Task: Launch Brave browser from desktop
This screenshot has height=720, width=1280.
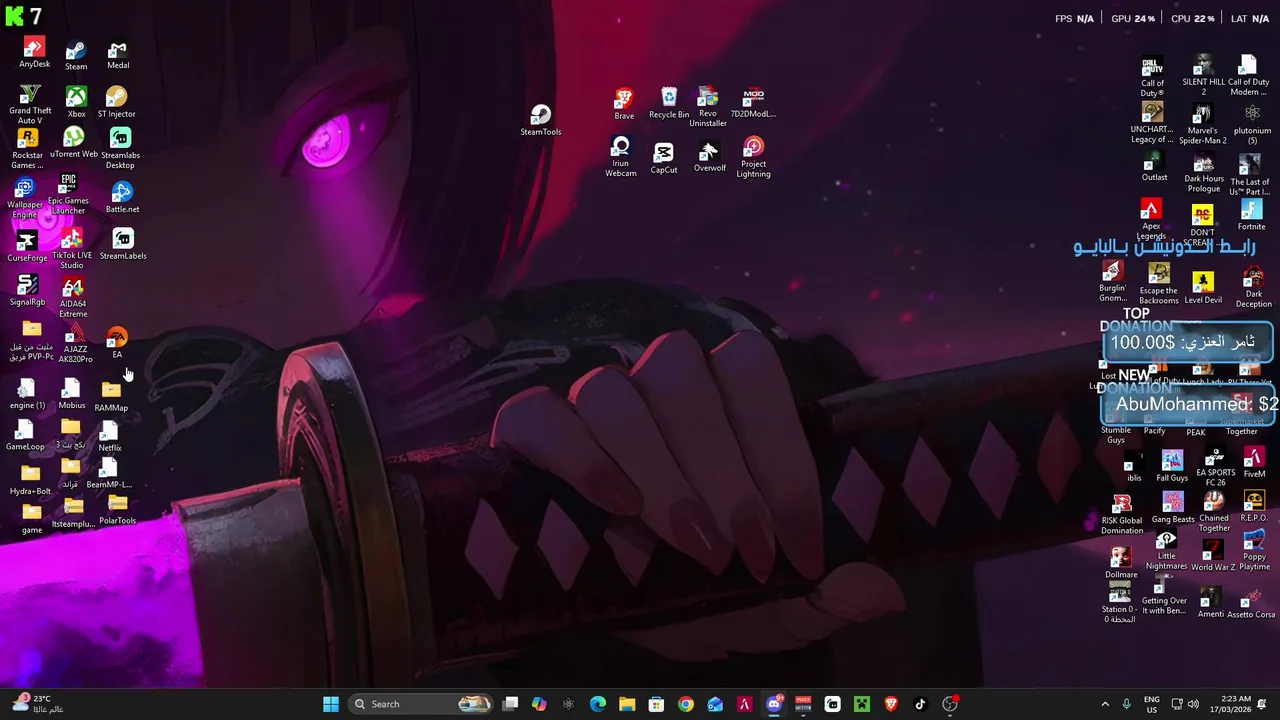Action: click(x=624, y=104)
